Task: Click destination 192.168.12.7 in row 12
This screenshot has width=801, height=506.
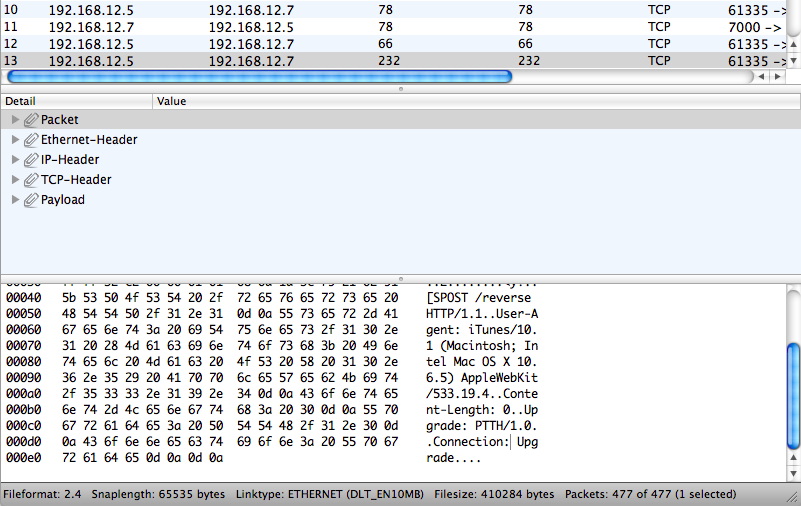Action: pyautogui.click(x=251, y=44)
